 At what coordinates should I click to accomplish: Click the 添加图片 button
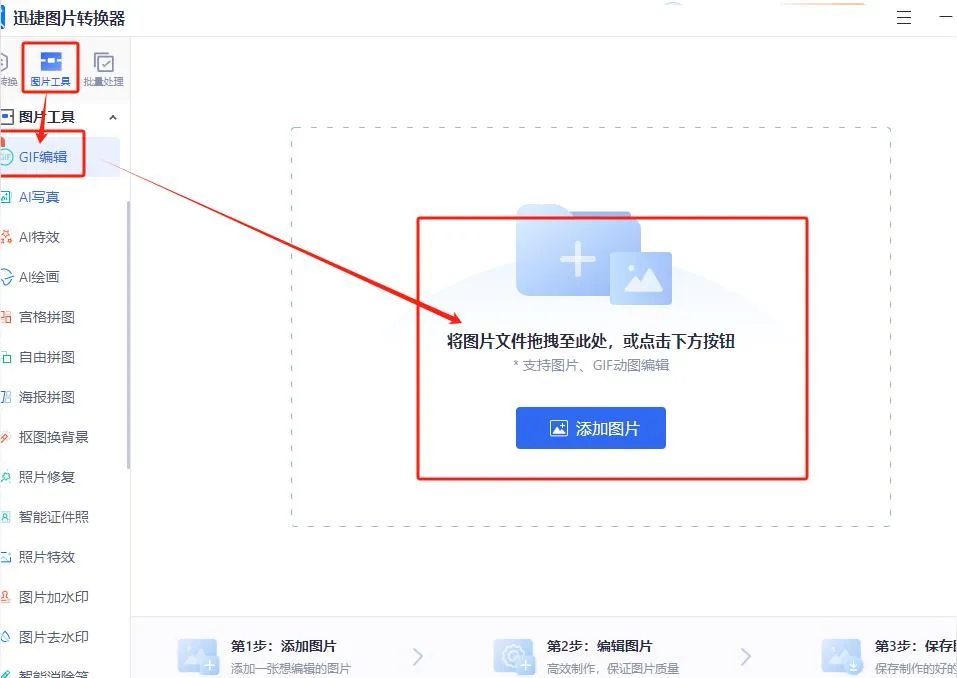click(x=590, y=429)
